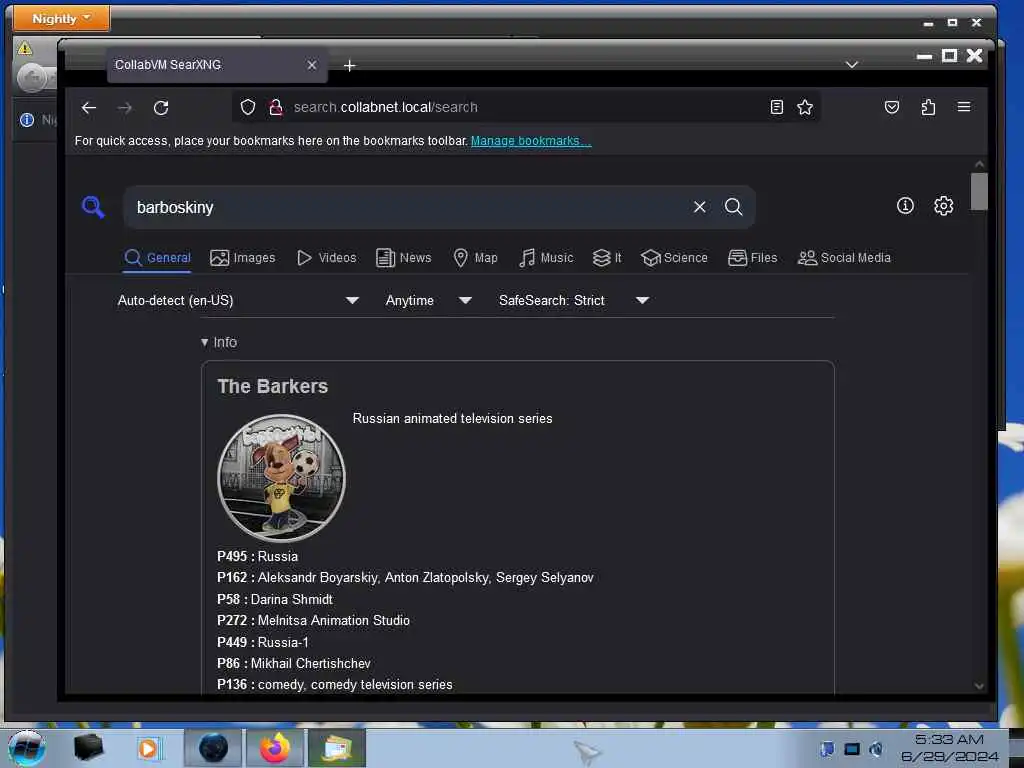Image resolution: width=1024 pixels, height=768 pixels.
Task: Switch to the Map category tab
Action: (475, 258)
